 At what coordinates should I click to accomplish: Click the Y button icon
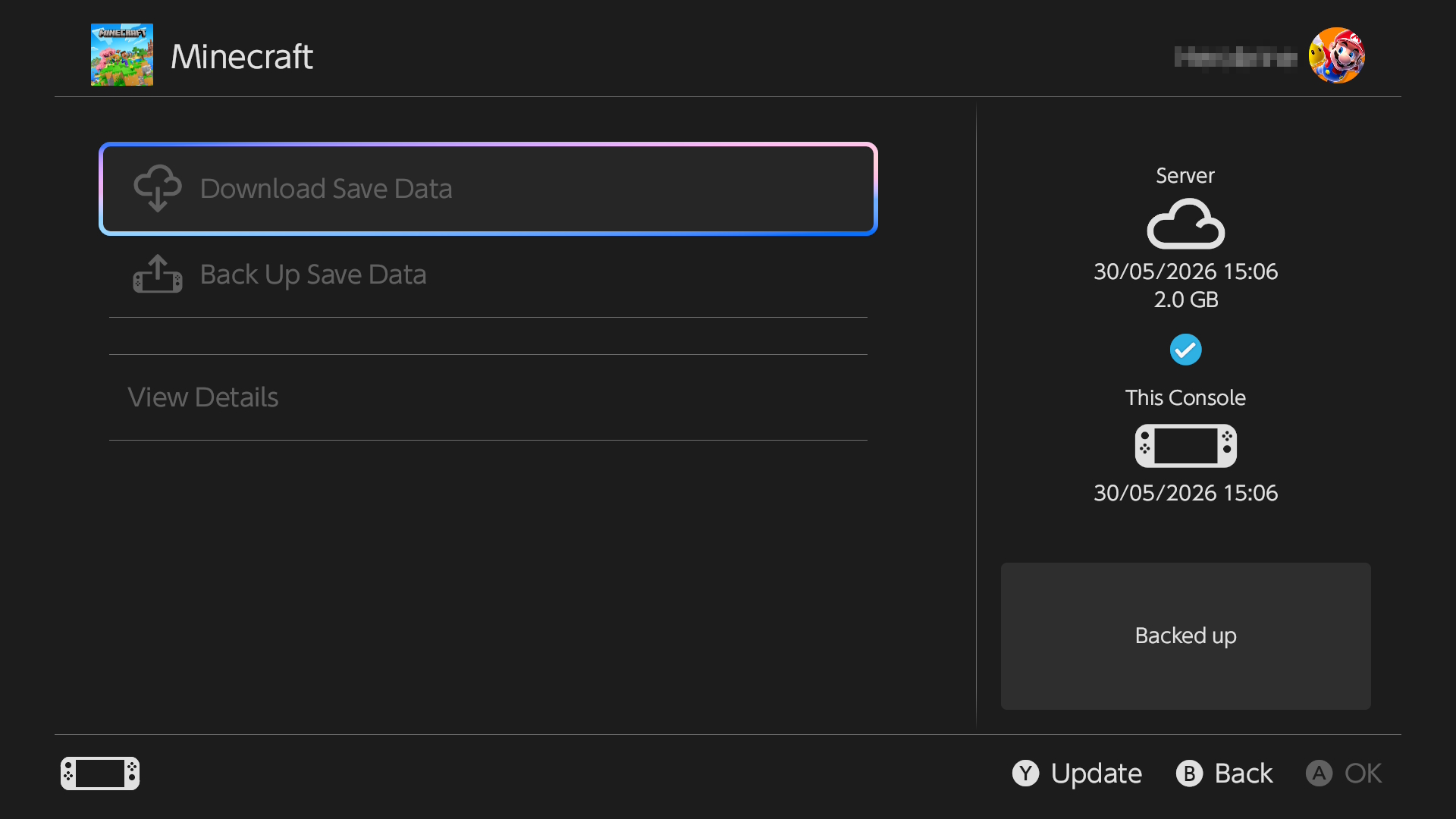click(1025, 773)
